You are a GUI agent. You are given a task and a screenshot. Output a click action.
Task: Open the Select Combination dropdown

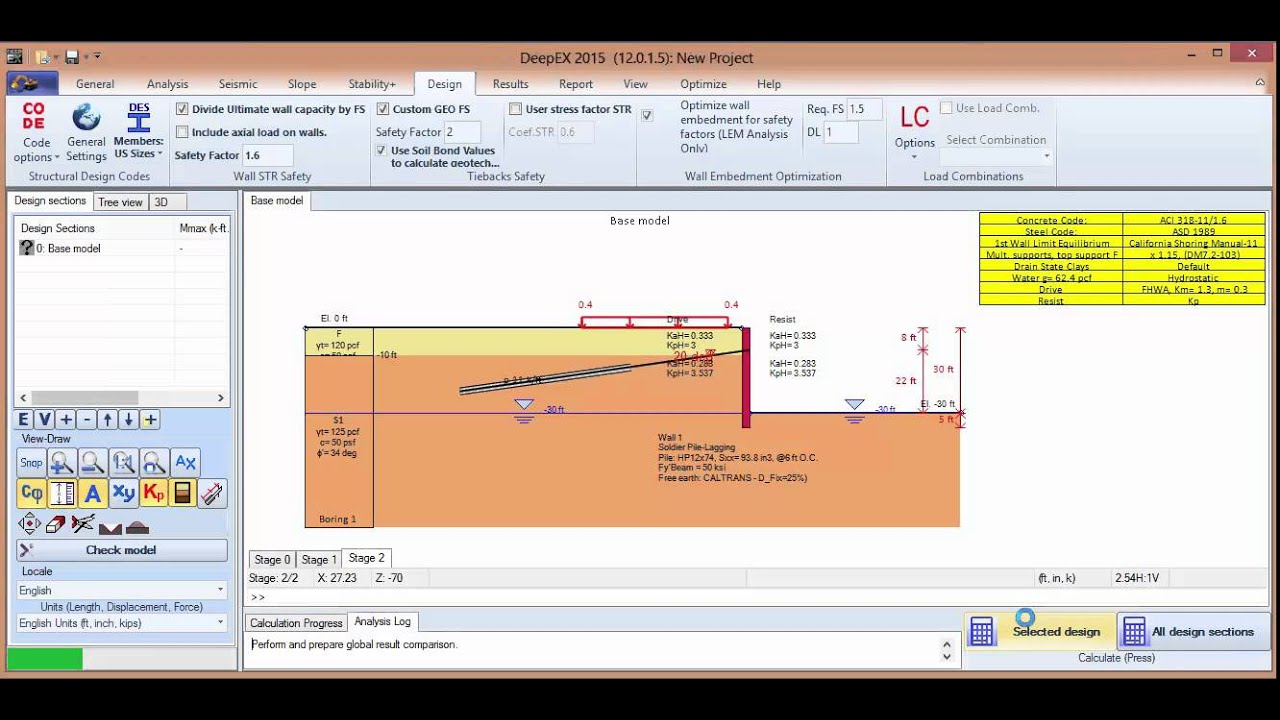pyautogui.click(x=997, y=156)
